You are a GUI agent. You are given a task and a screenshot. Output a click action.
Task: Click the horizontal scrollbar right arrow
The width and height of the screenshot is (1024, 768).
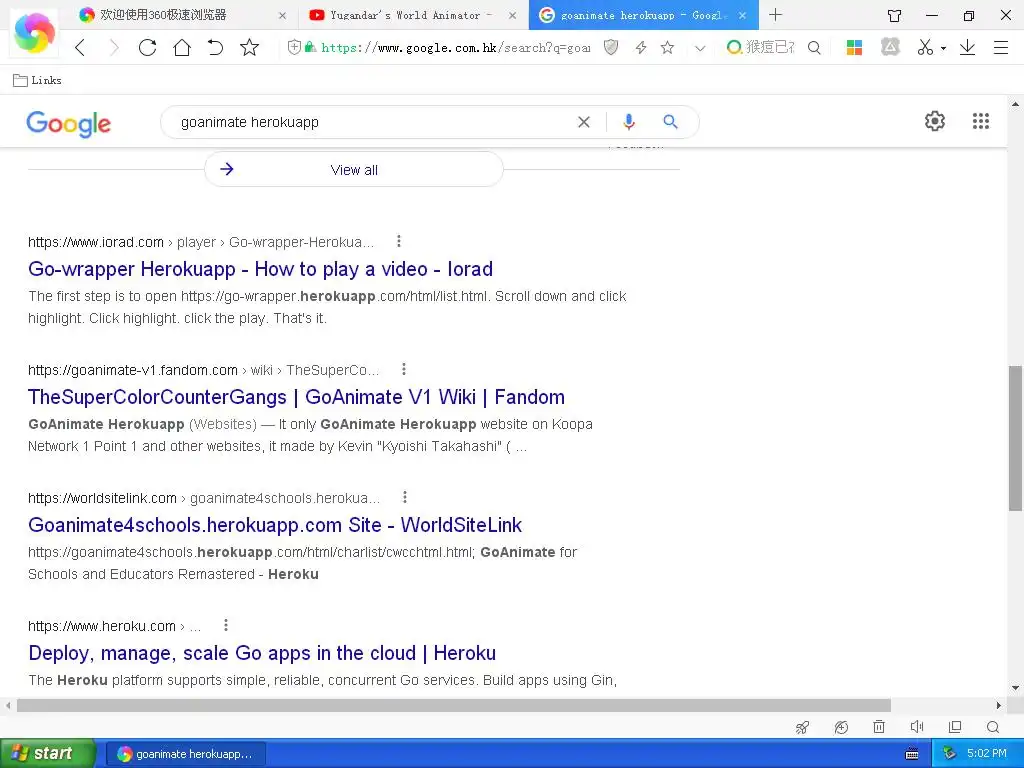coord(999,705)
